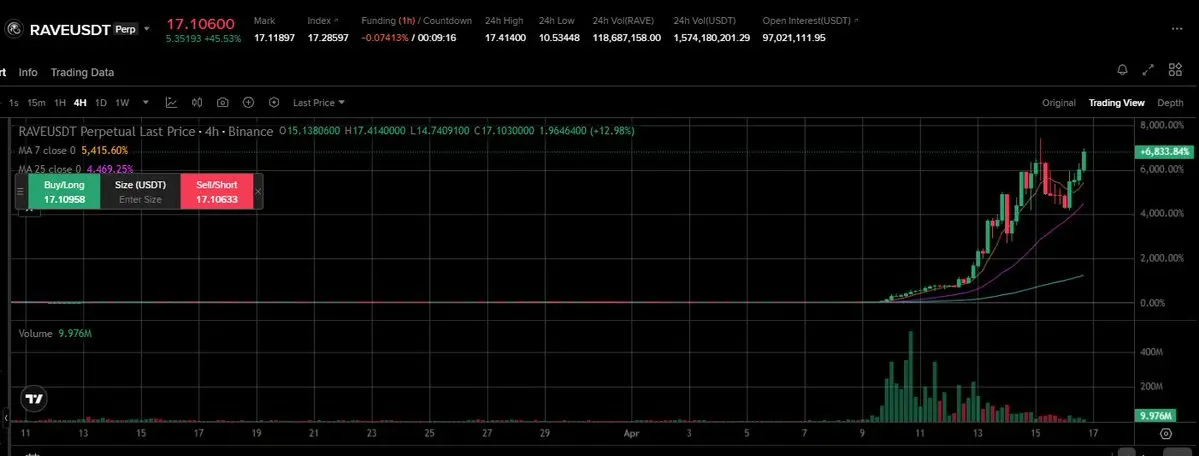Open the chart layout grid icon

pyautogui.click(x=1175, y=70)
